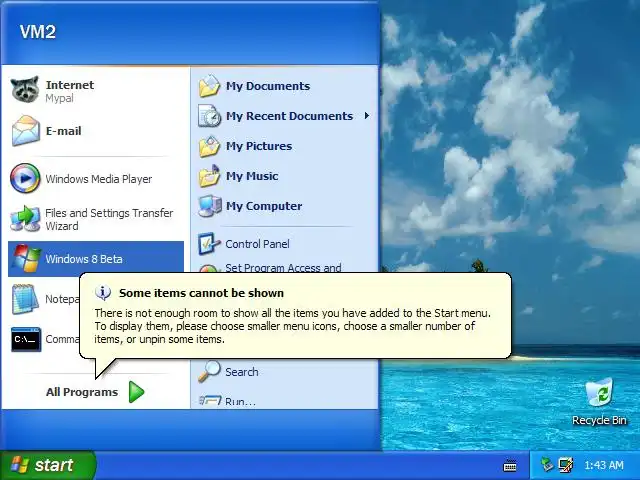Click the My Computer monitor icon
This screenshot has height=480, width=640.
pos(209,206)
